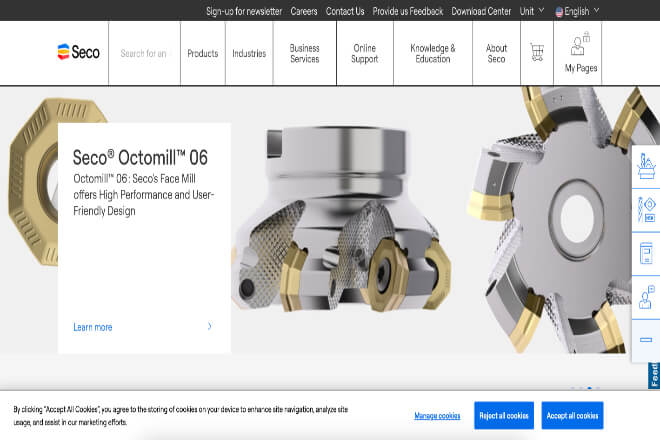The width and height of the screenshot is (660, 440).
Task: Open the Online Support menu
Action: point(365,53)
